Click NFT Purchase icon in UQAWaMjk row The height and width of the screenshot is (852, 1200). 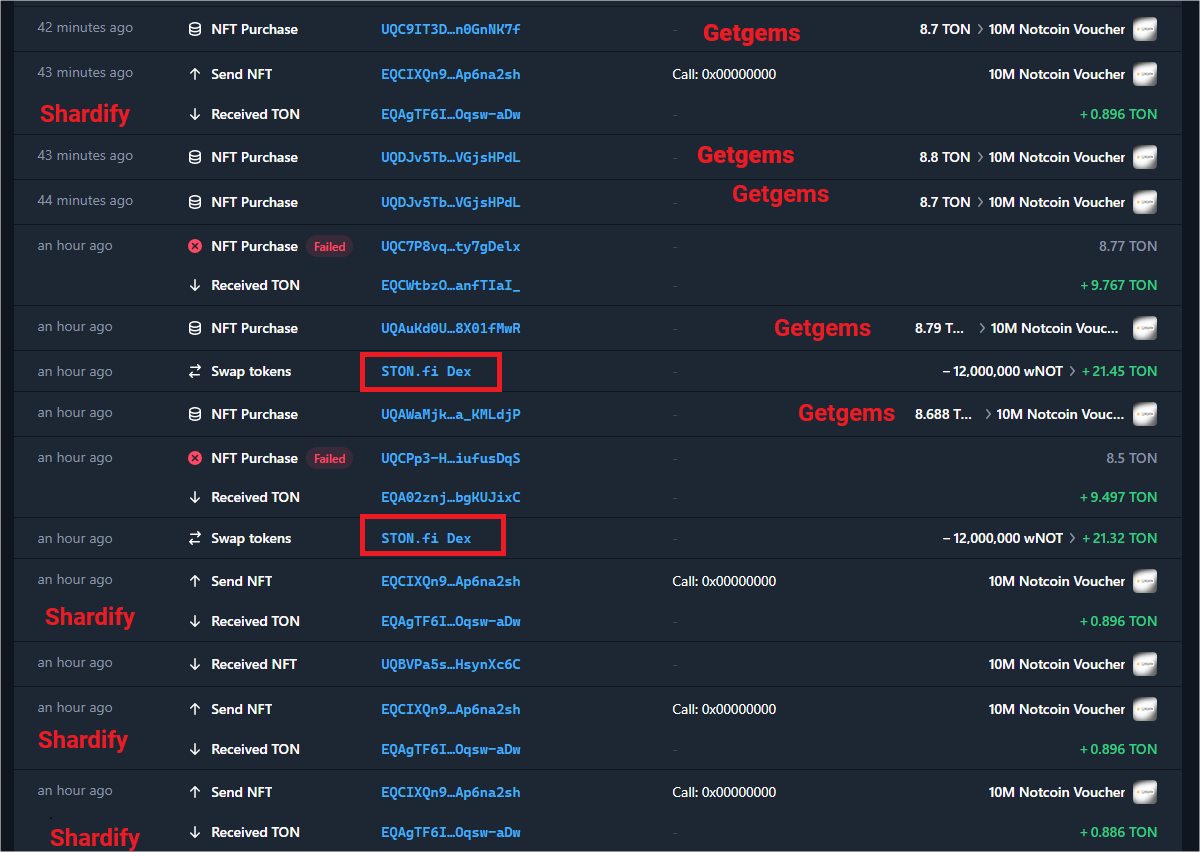tap(195, 414)
